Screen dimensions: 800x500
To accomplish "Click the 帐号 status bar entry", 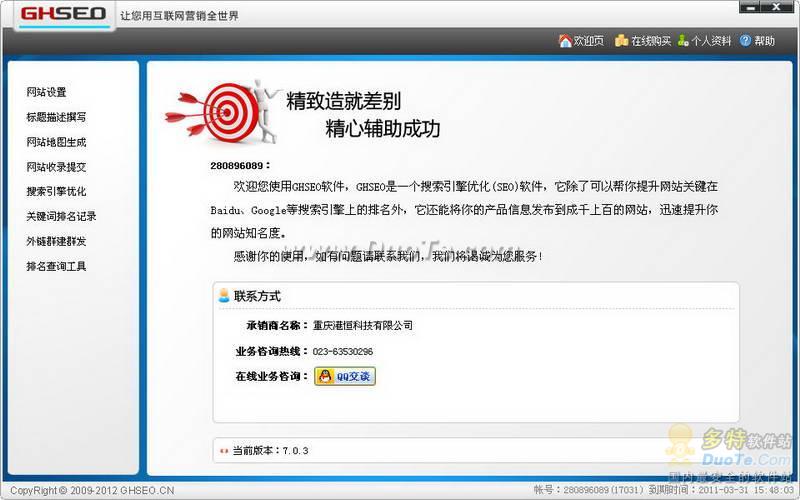I will (589, 490).
